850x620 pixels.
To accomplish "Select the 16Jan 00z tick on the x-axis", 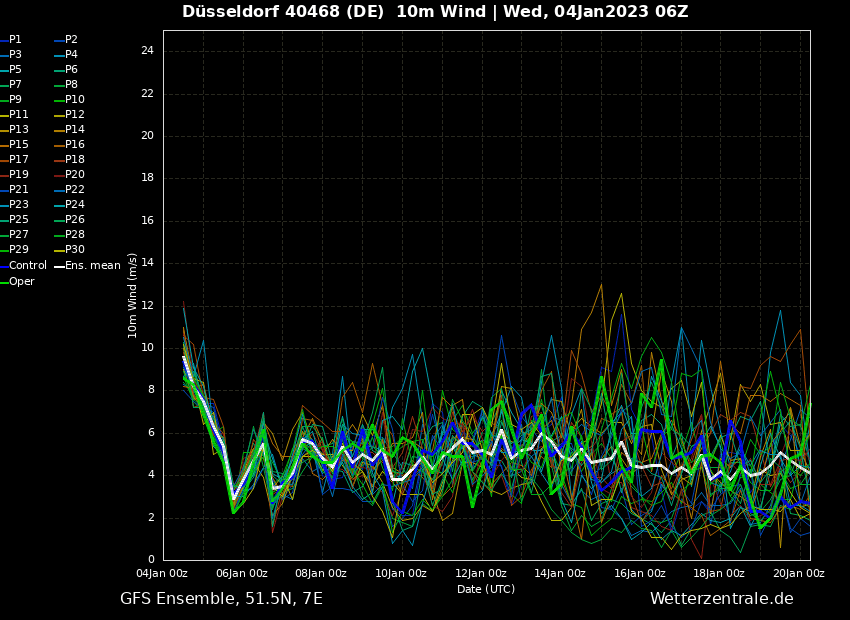I will click(x=640, y=574).
